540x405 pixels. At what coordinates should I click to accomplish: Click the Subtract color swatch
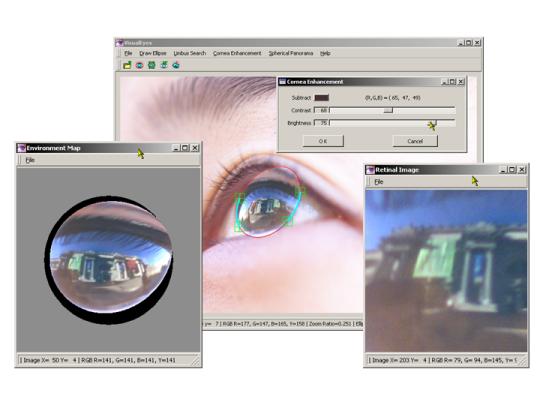[x=322, y=98]
